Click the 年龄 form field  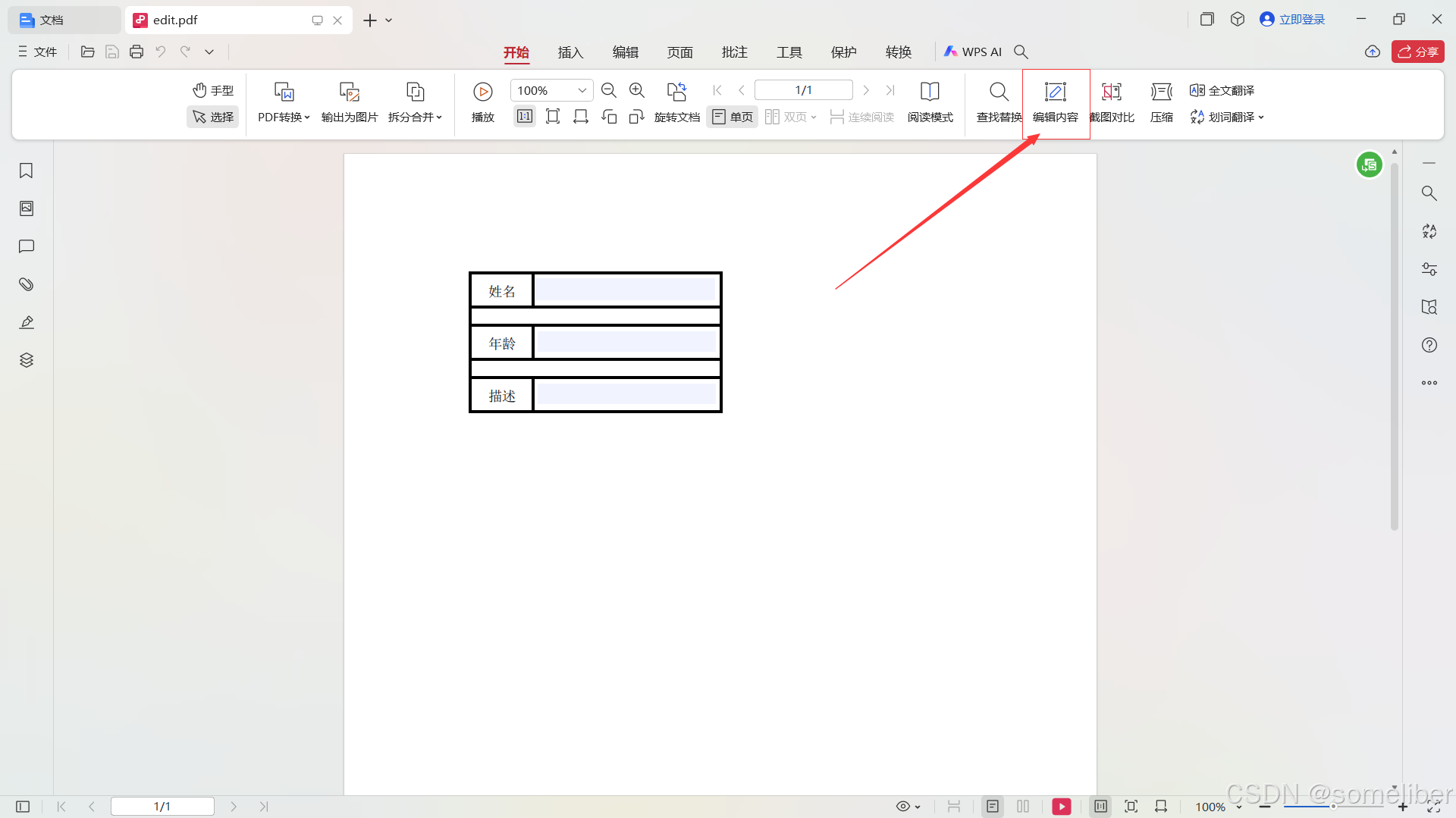point(626,343)
